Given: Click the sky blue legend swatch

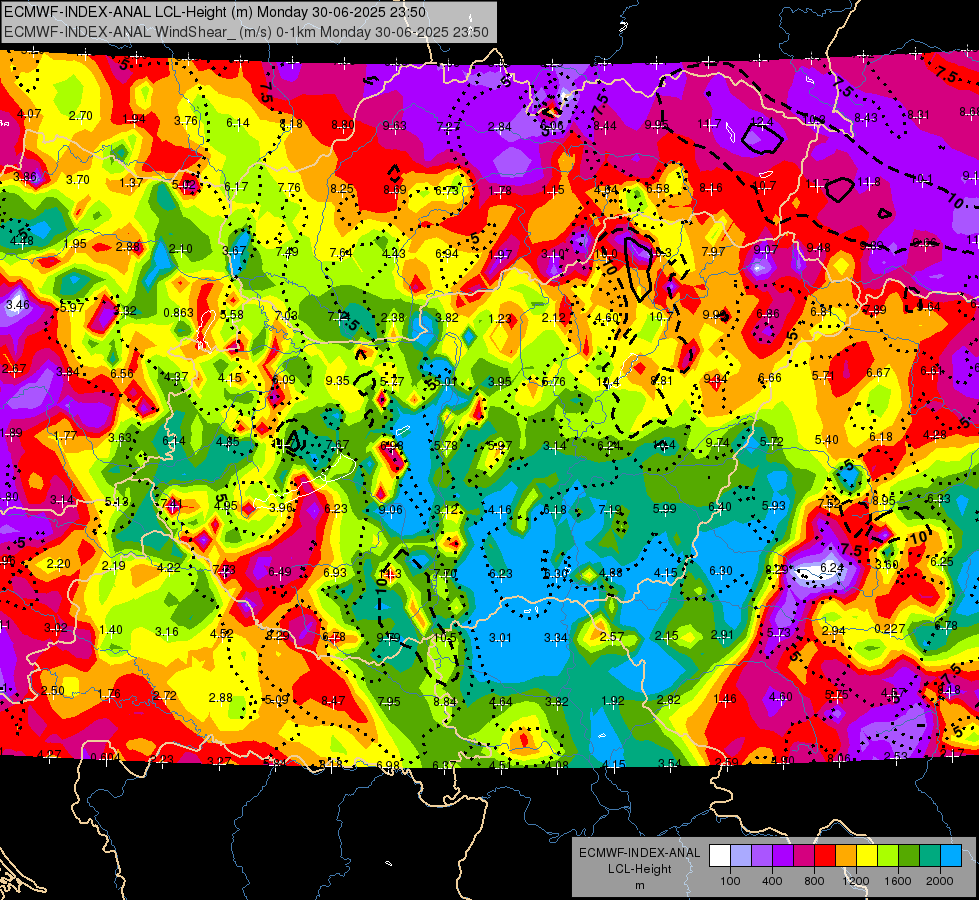Looking at the screenshot, I should pos(951,855).
